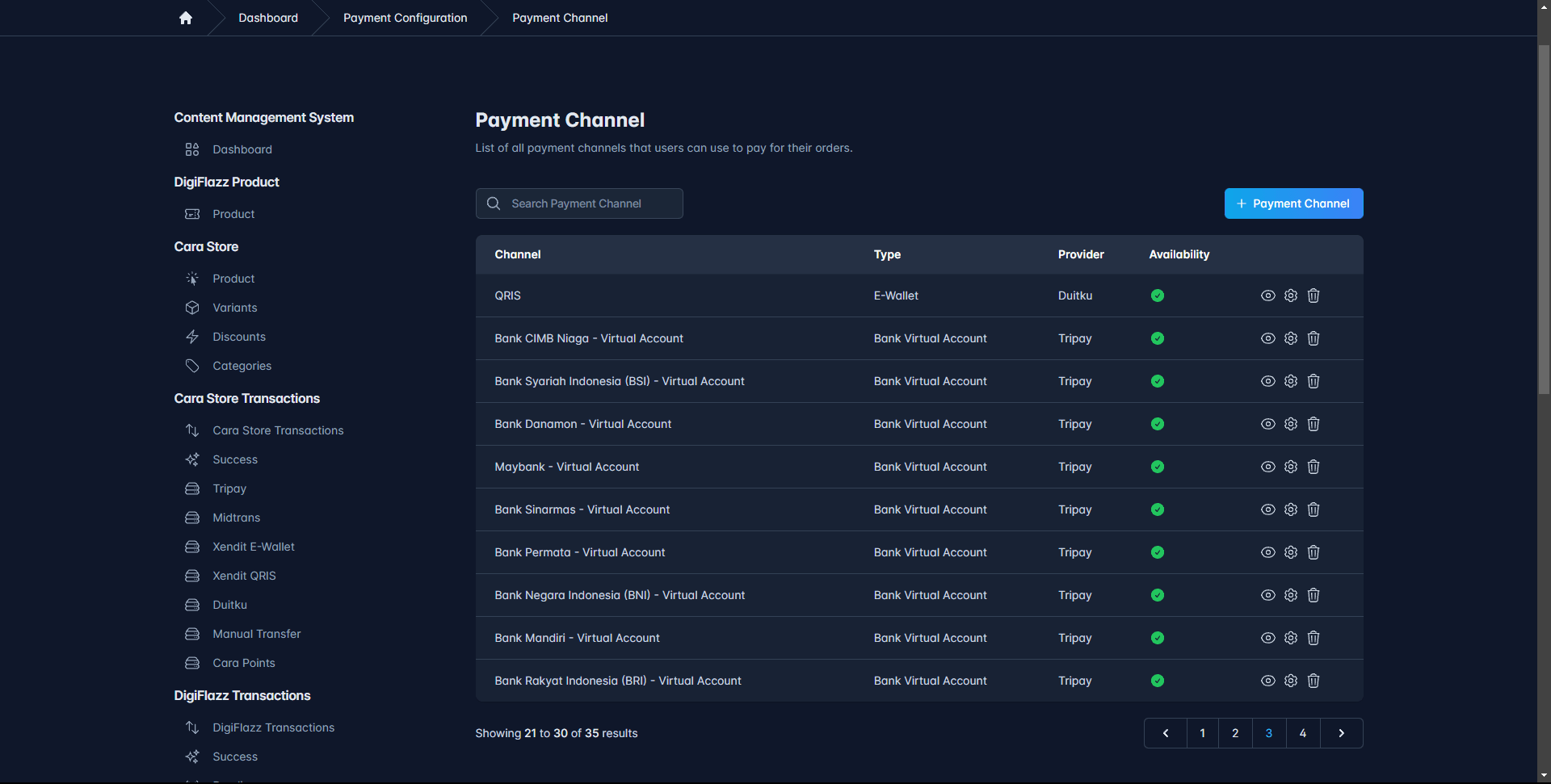The image size is (1551, 784).
Task: Click the Channel column header
Action: coord(518,254)
